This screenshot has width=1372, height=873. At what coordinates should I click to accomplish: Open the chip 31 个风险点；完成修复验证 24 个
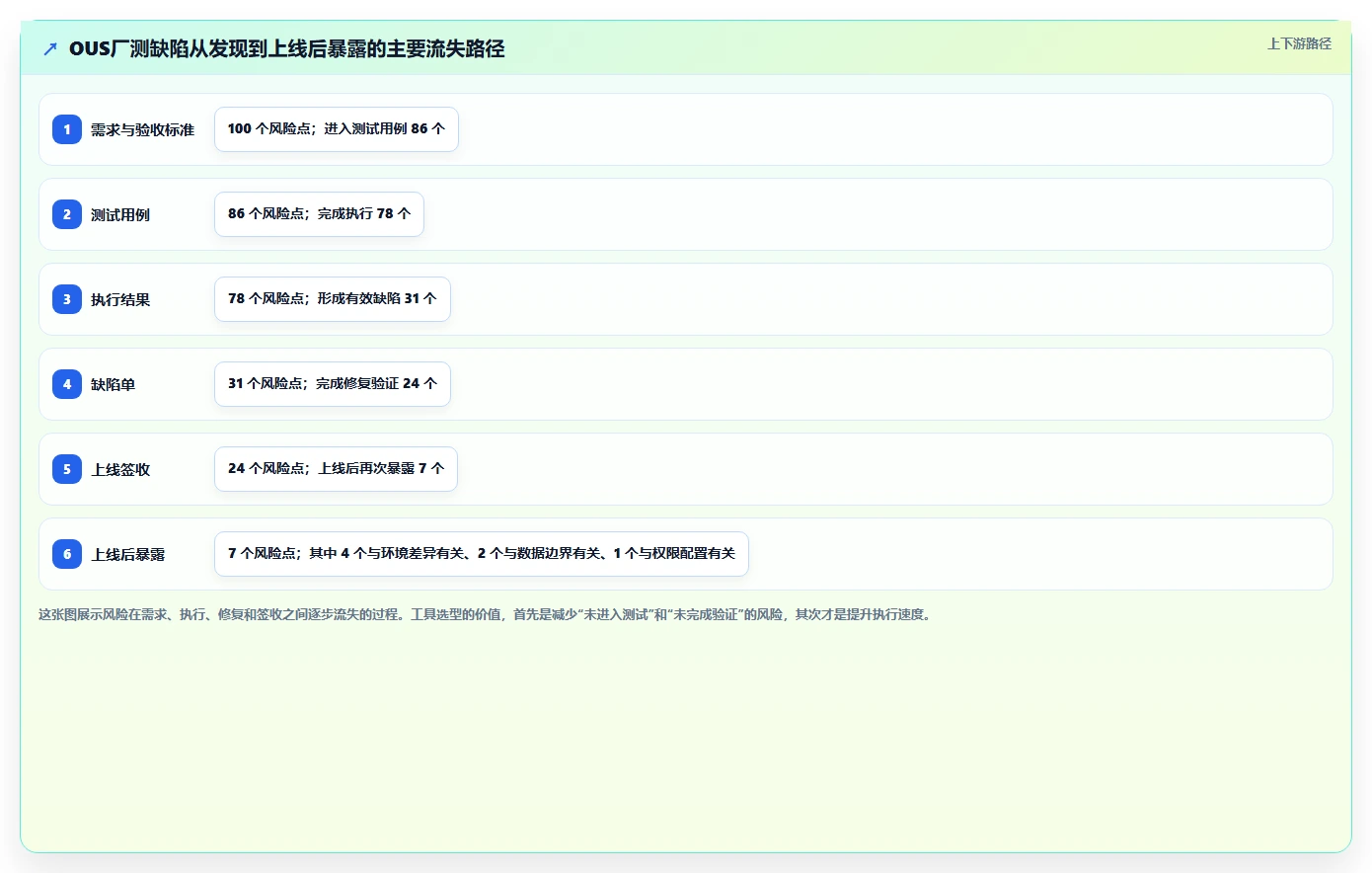pyautogui.click(x=333, y=384)
